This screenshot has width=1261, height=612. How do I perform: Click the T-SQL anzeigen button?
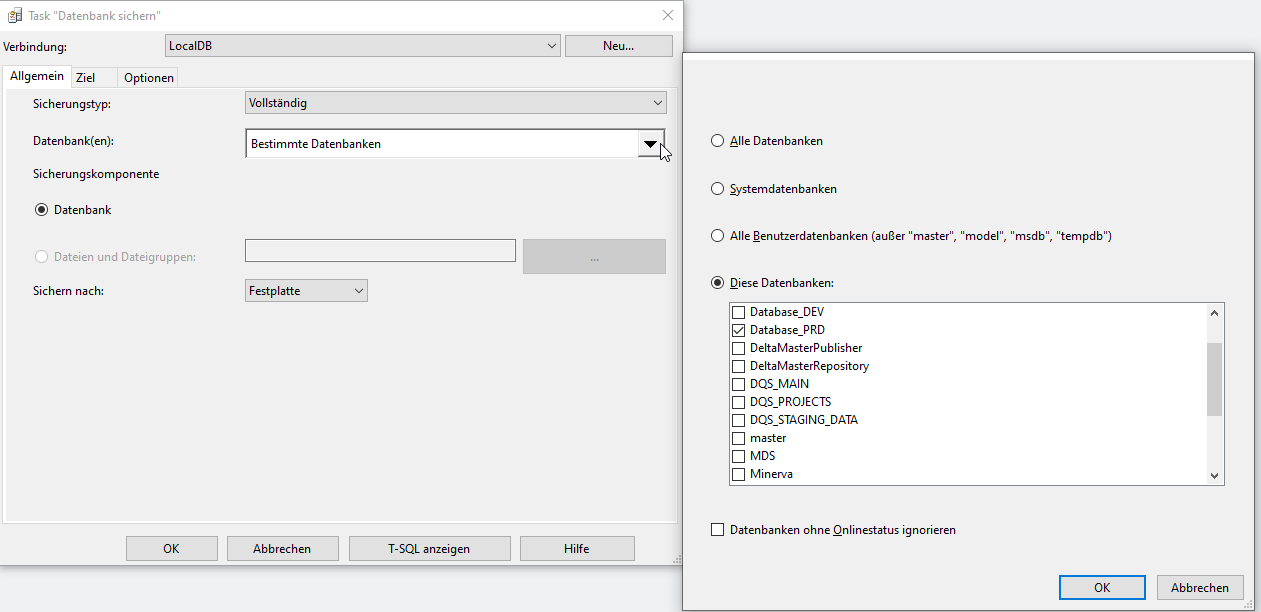pyautogui.click(x=429, y=548)
